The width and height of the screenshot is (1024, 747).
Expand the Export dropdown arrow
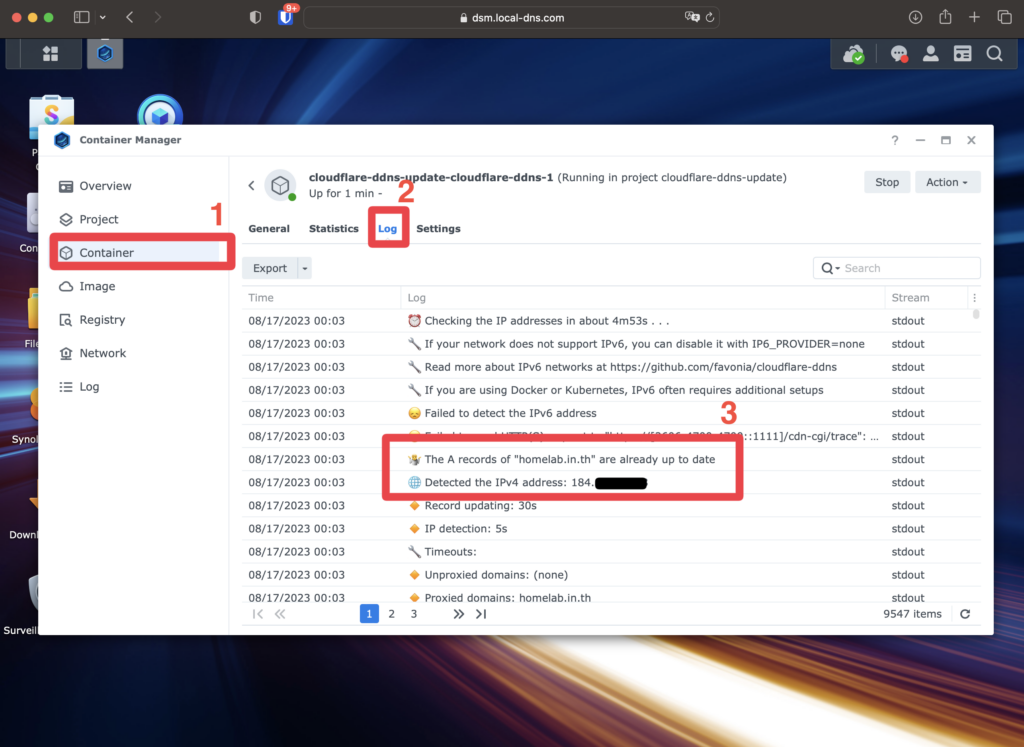305,268
